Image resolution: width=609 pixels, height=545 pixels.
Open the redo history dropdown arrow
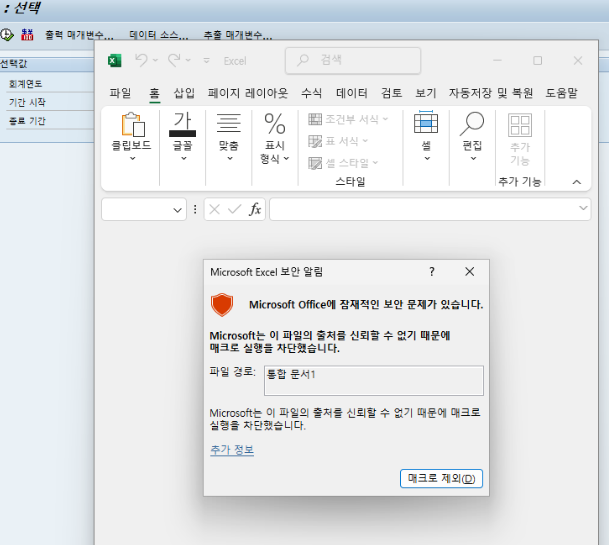tap(188, 60)
